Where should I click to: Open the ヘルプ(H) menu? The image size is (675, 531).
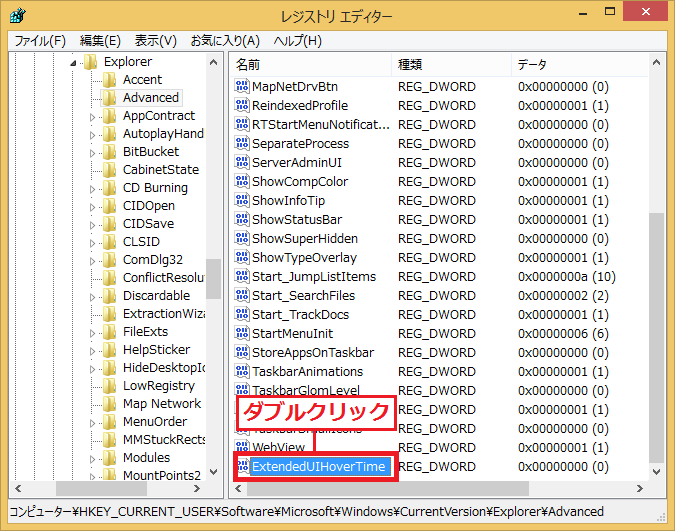pos(298,41)
